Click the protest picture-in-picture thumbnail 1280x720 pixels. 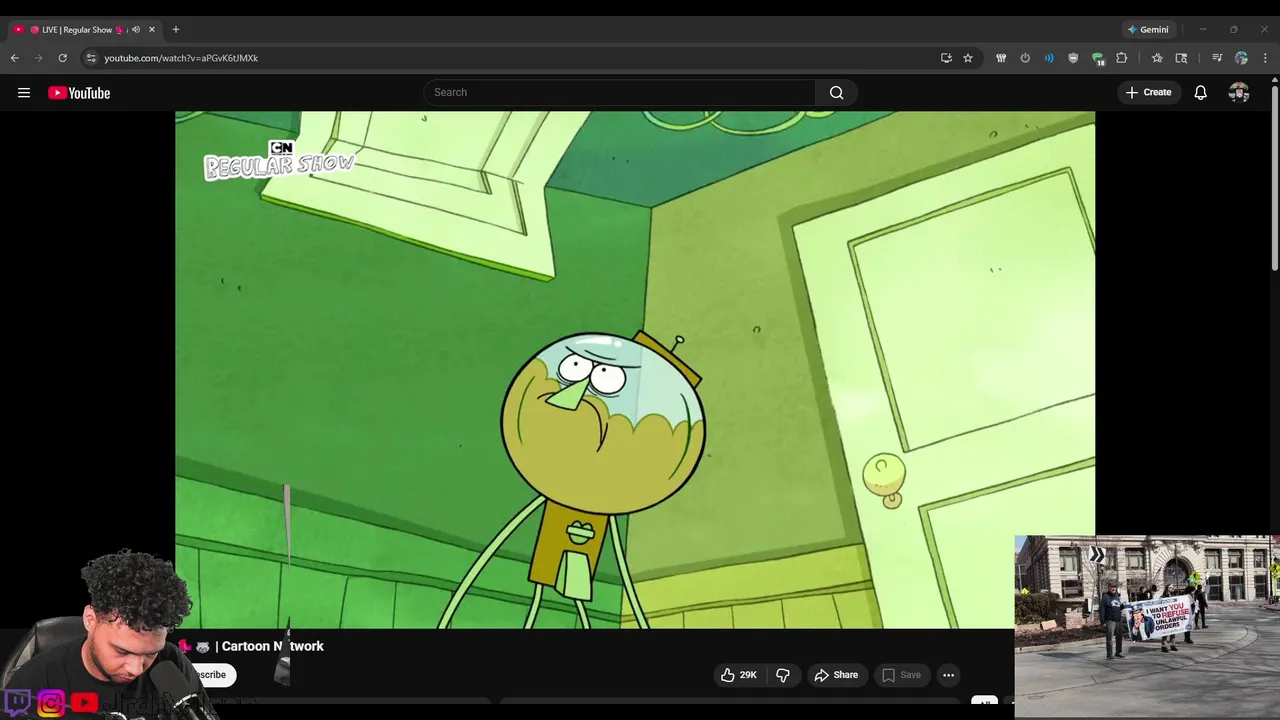1147,626
